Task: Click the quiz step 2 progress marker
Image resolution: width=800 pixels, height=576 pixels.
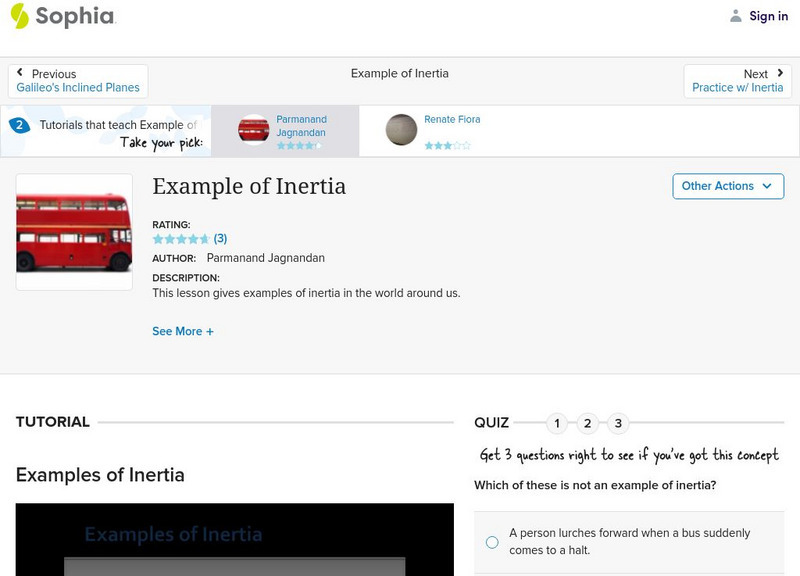Action: (x=587, y=423)
